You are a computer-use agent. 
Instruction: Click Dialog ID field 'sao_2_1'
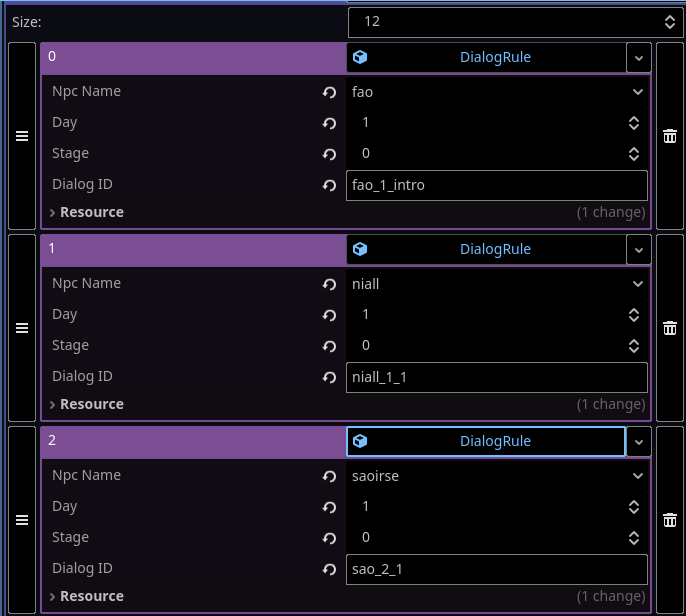[x=496, y=569]
